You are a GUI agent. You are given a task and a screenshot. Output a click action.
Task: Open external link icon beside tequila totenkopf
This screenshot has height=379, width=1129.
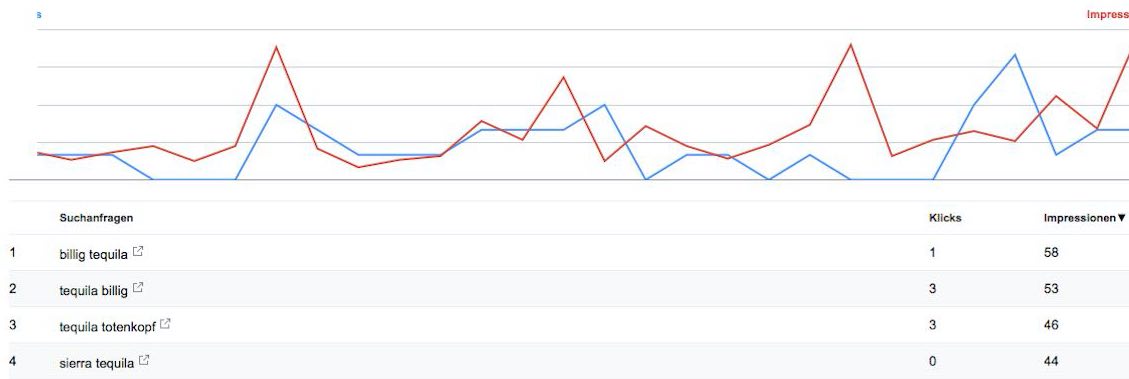click(165, 324)
